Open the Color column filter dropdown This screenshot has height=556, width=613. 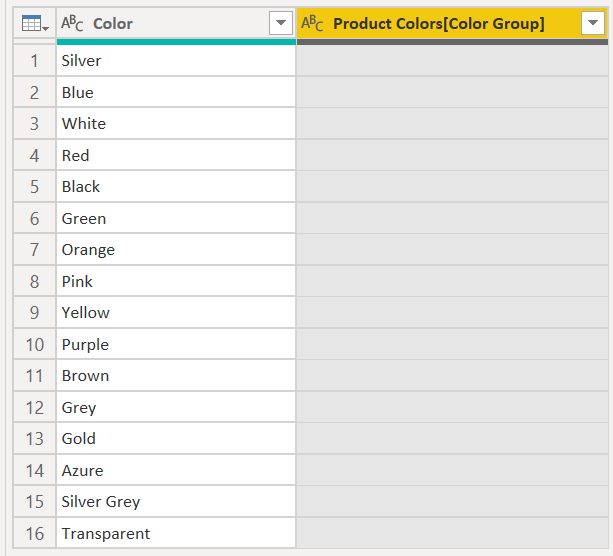pyautogui.click(x=280, y=23)
